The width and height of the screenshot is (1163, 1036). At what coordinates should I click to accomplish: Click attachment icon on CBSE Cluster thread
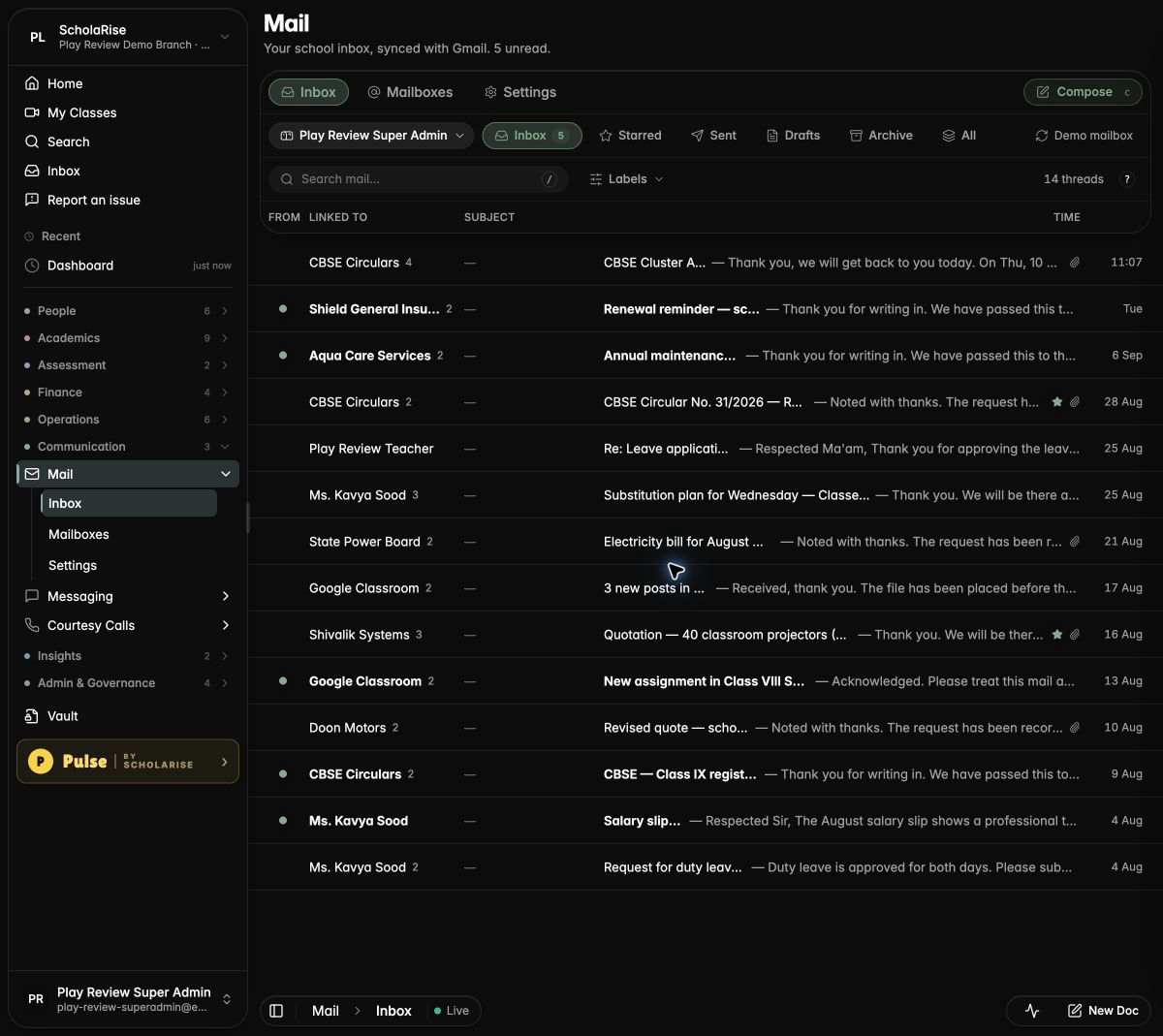pyautogui.click(x=1075, y=263)
